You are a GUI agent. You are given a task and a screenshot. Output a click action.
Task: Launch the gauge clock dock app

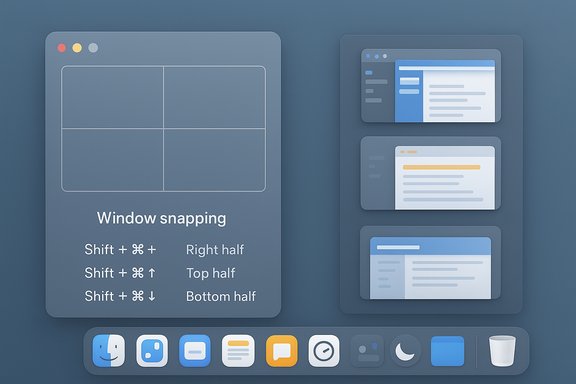click(x=324, y=351)
